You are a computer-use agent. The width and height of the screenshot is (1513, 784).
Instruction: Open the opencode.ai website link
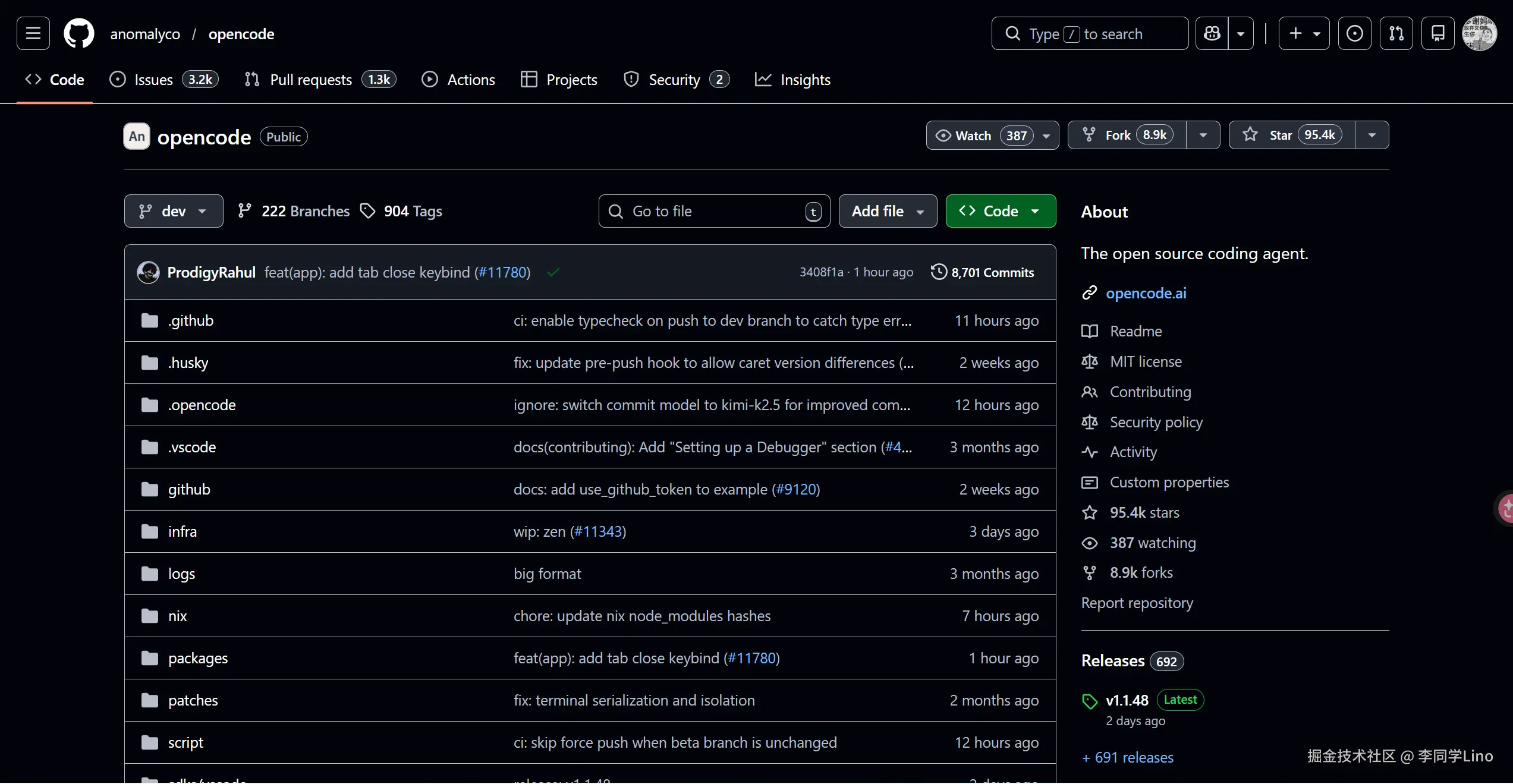pos(1146,293)
